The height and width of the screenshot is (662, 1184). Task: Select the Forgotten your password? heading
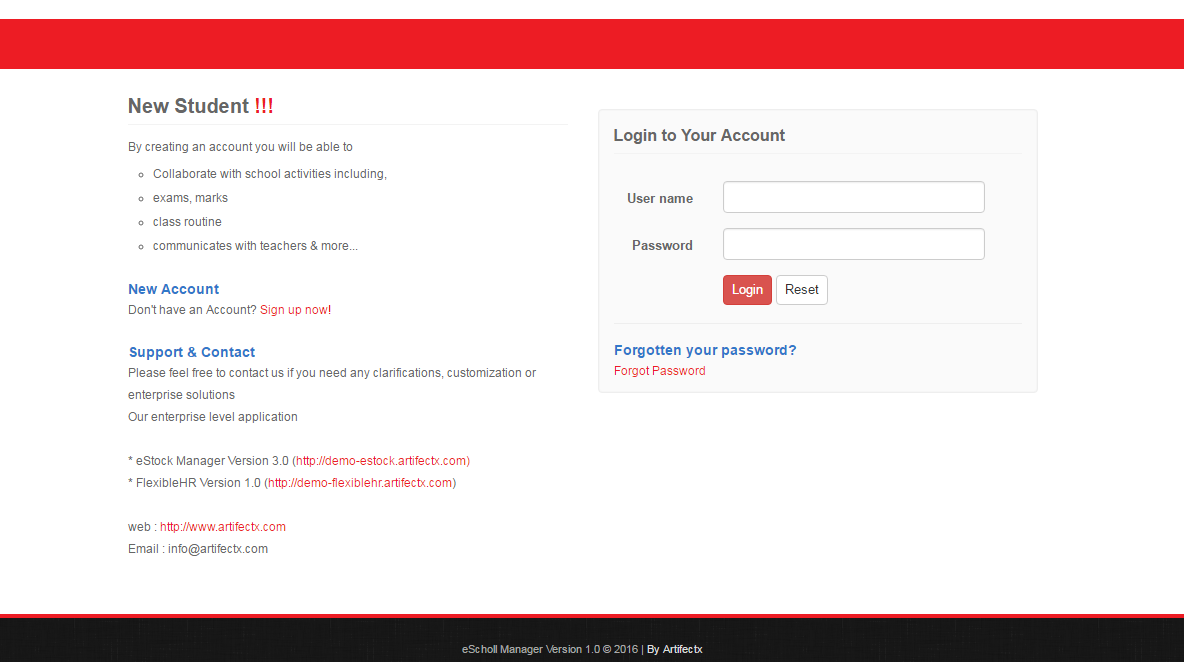tap(705, 350)
